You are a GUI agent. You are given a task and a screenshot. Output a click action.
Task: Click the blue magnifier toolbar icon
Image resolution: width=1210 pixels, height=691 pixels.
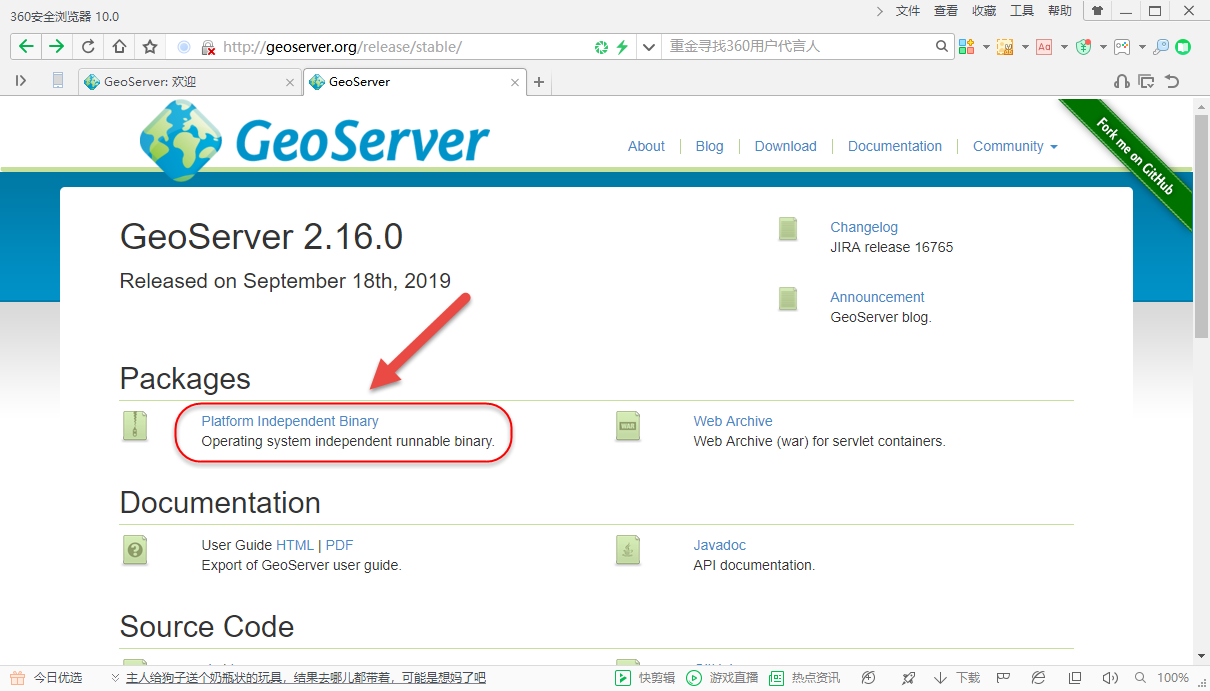pos(1161,47)
